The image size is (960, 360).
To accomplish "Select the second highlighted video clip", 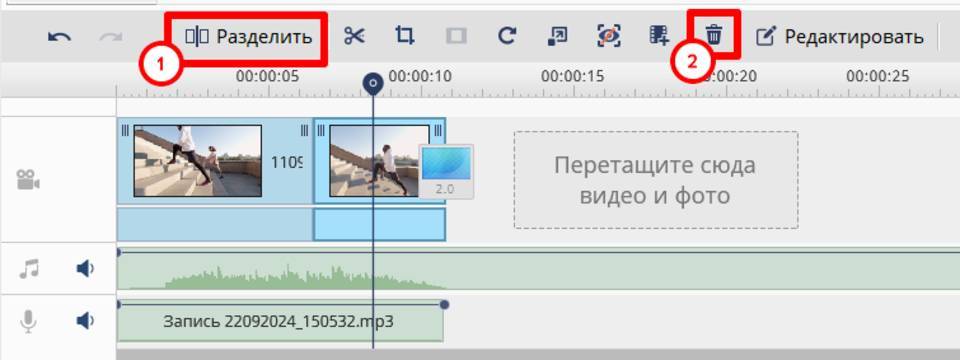I will 379,161.
